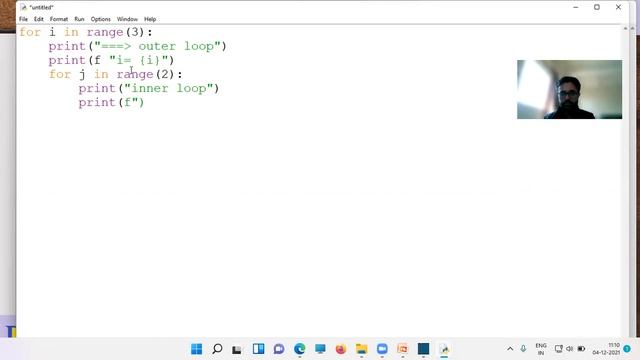Launch Firefox from the taskbar

pyautogui.click(x=341, y=349)
